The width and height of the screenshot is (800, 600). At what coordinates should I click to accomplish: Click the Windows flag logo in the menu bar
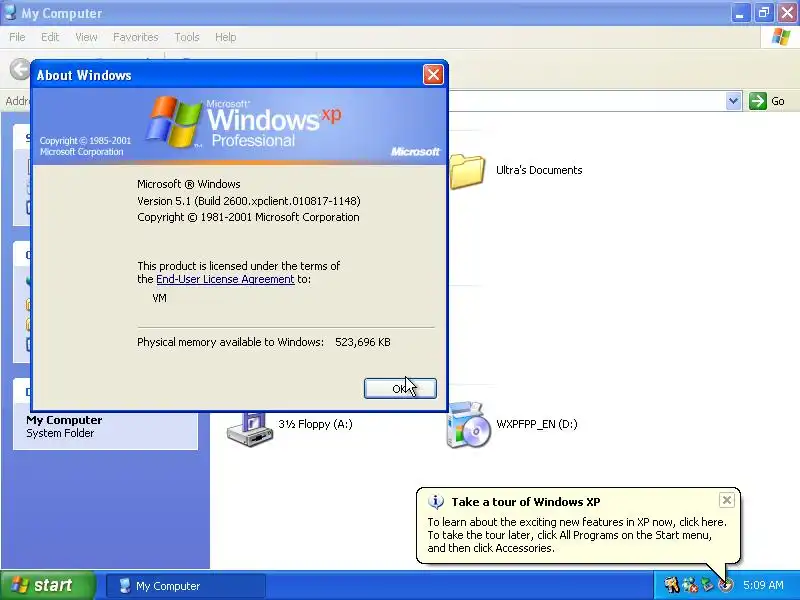pyautogui.click(x=781, y=37)
